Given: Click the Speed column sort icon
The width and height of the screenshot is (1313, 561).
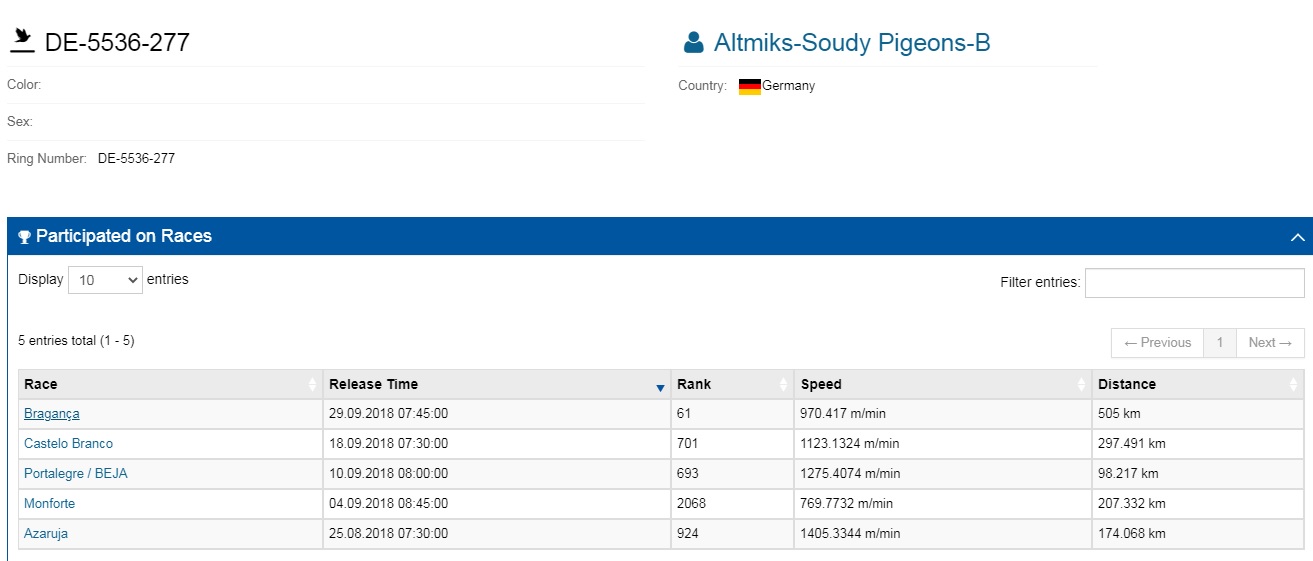Looking at the screenshot, I should pos(1081,385).
